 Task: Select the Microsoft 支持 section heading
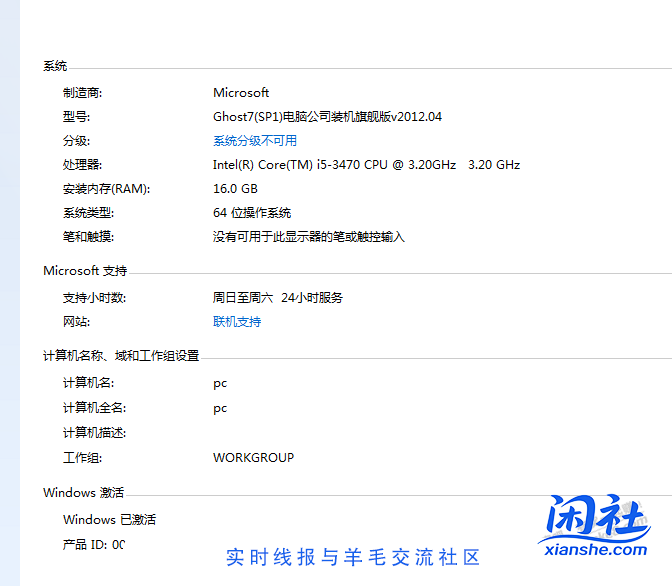[x=85, y=270]
